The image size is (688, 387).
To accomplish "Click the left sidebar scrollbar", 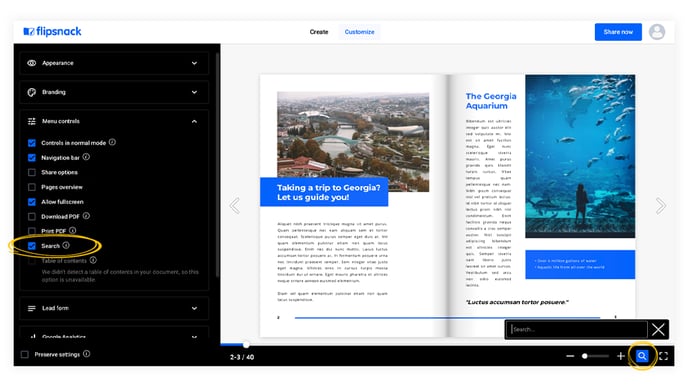I will pyautogui.click(x=217, y=165).
